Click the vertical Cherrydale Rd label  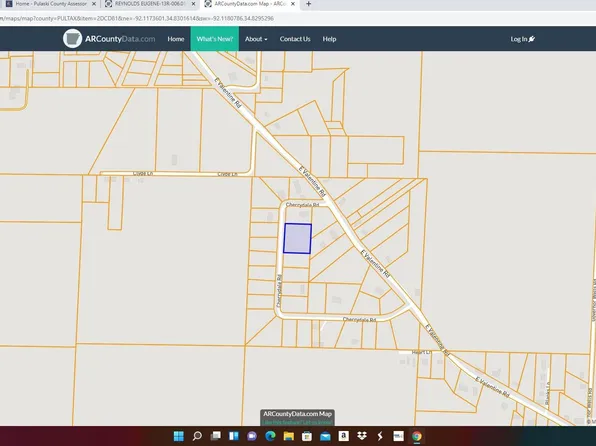point(279,292)
